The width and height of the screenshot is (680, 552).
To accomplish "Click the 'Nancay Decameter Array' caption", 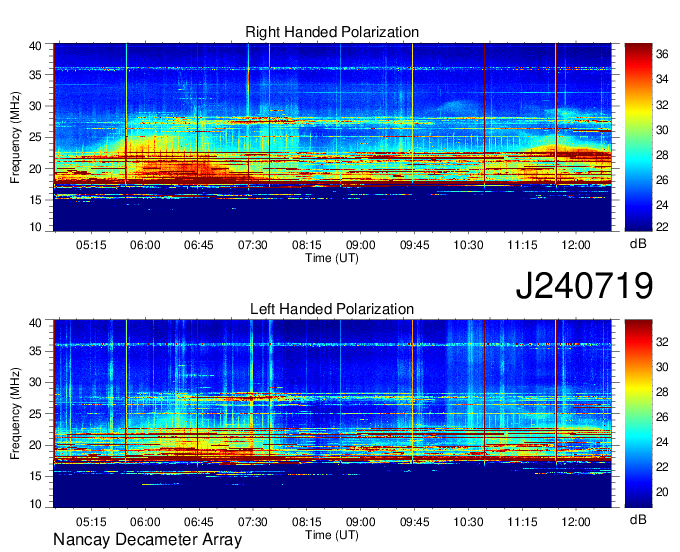I will (x=147, y=540).
